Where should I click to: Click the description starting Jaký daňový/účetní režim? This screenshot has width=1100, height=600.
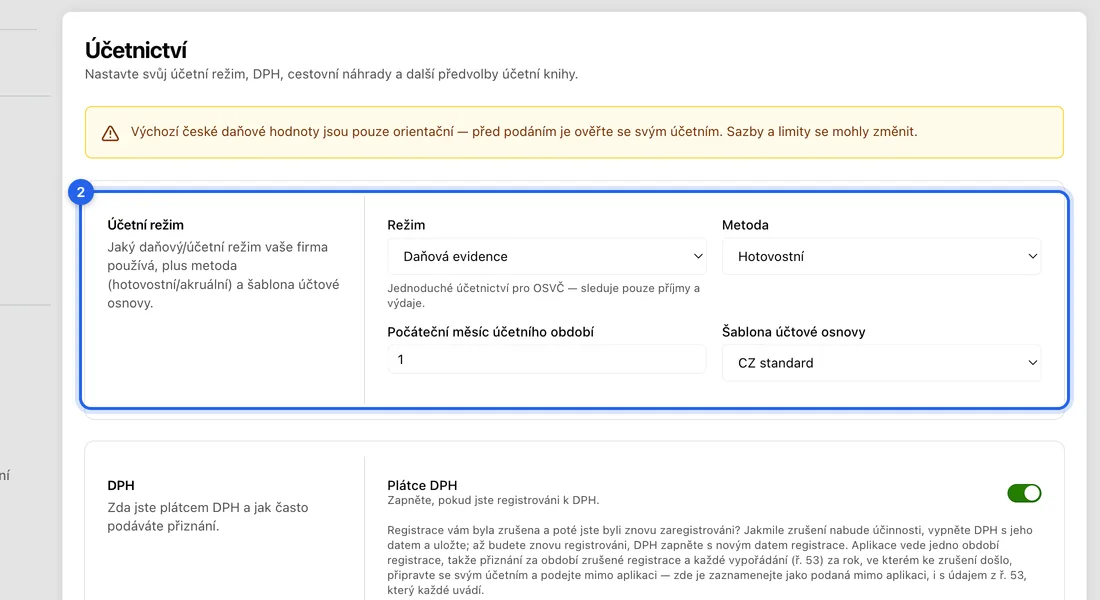[223, 275]
